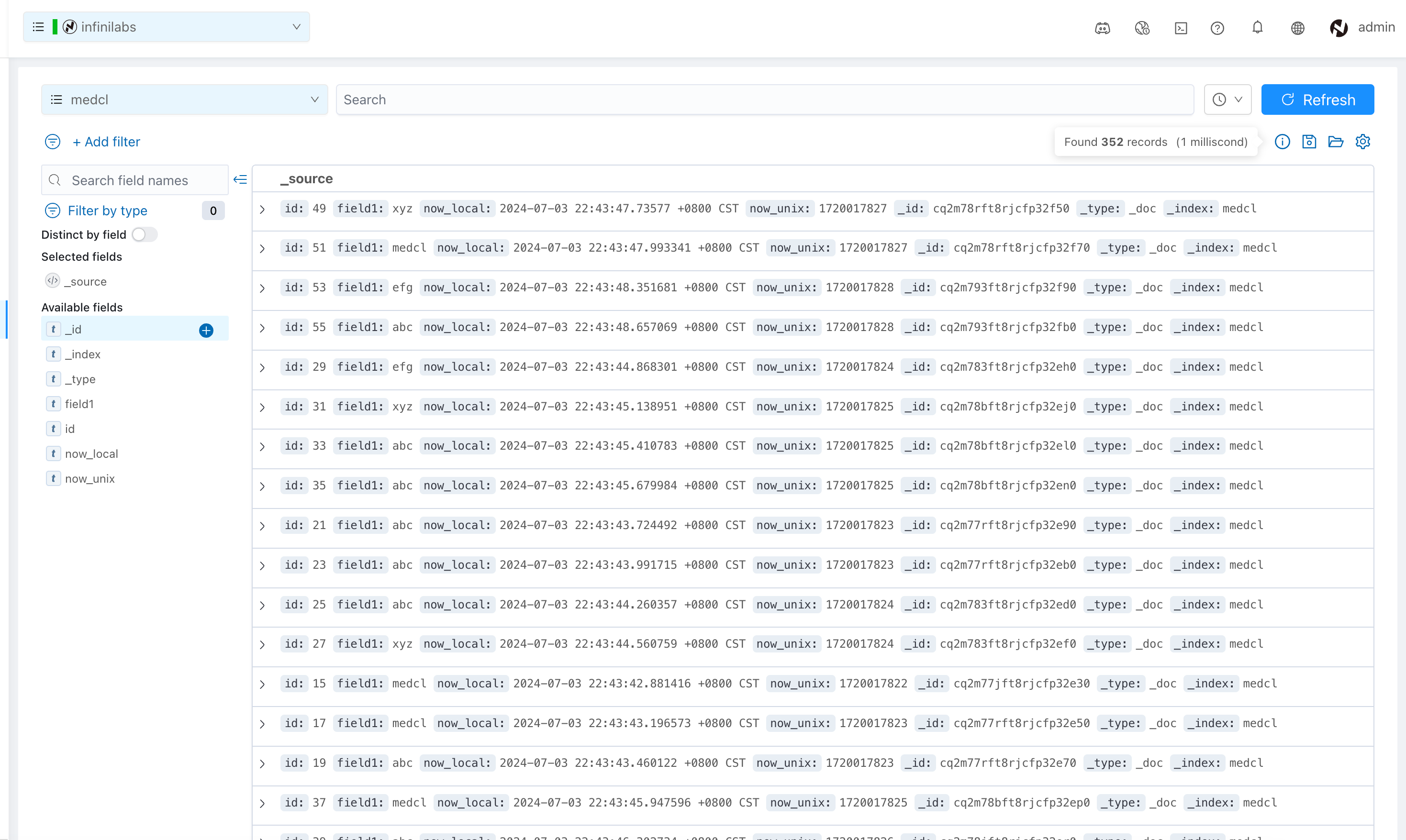Open a saved search via folder icon
This screenshot has height=840, width=1406.
[x=1336, y=142]
